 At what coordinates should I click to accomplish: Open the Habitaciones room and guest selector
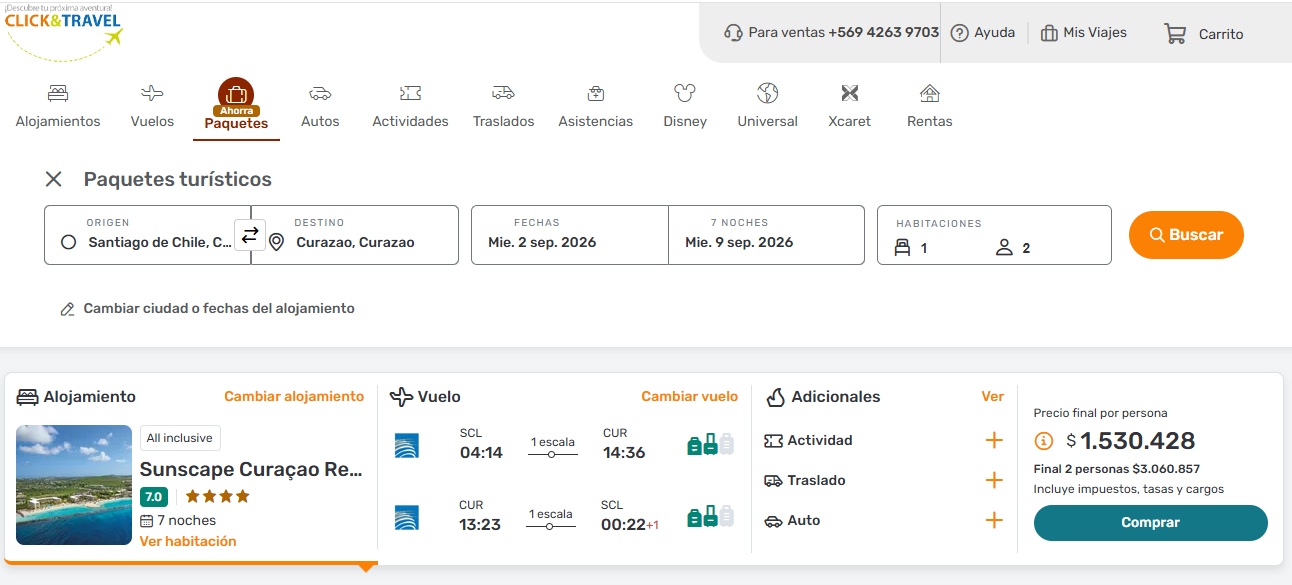[993, 236]
